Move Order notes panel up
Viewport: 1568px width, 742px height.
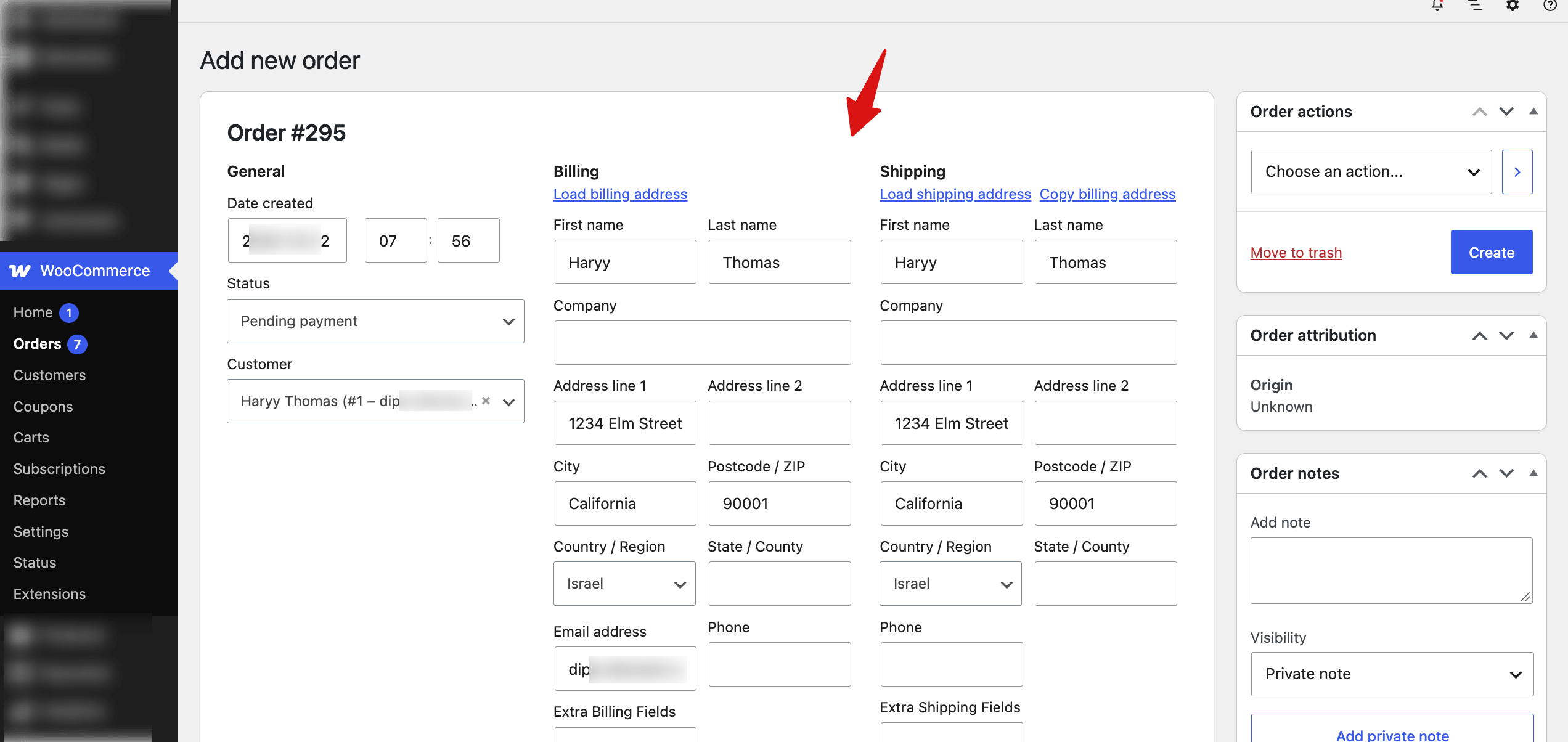[1479, 473]
